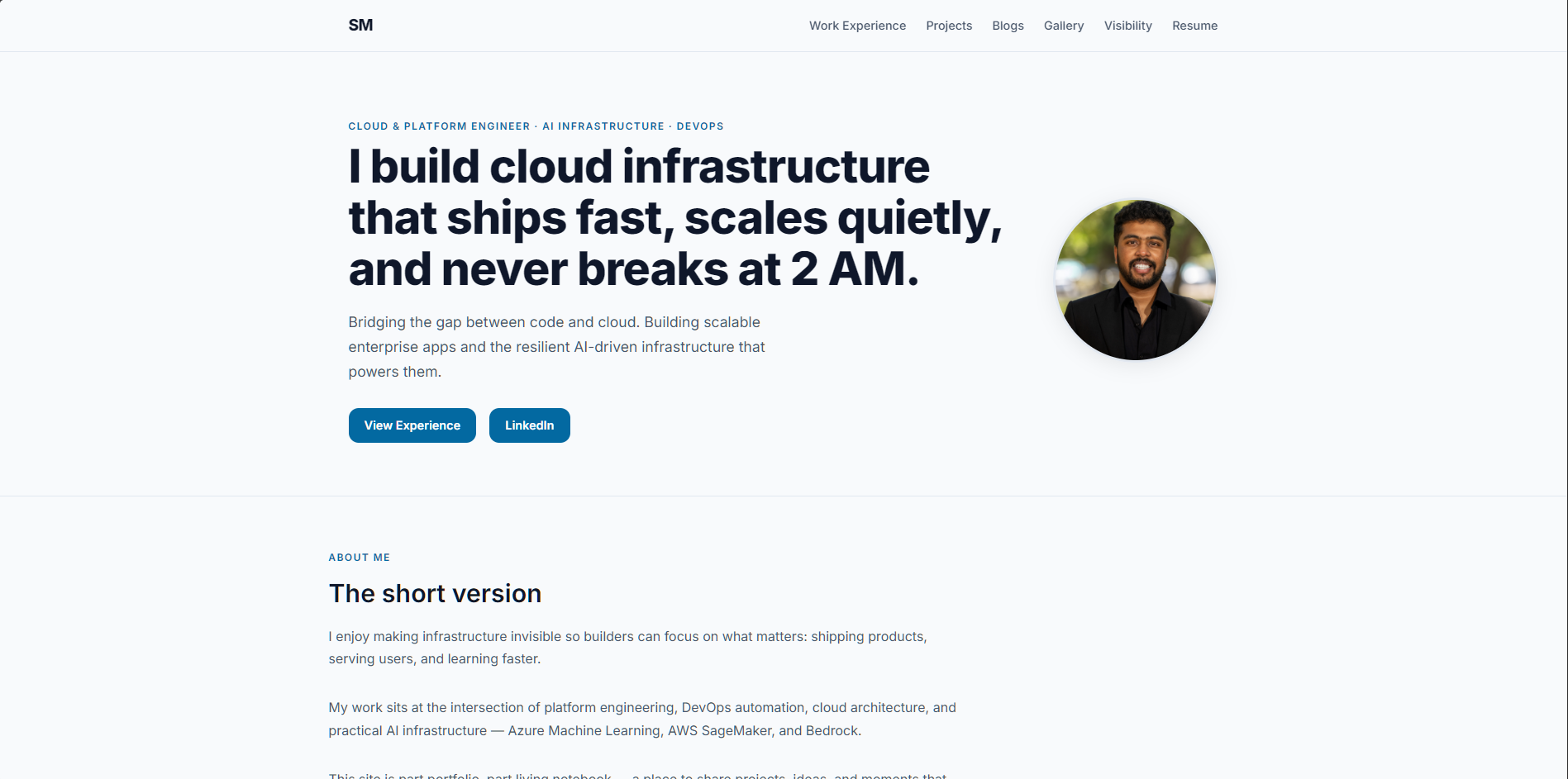Open the Resume page
This screenshot has height=779, width=1568.
point(1194,26)
